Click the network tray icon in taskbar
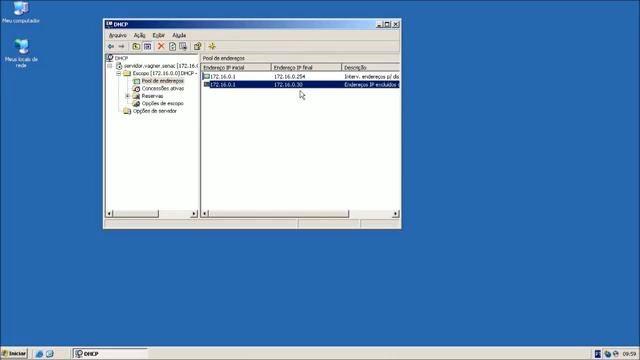Image resolution: width=640 pixels, height=360 pixels. tap(607, 354)
